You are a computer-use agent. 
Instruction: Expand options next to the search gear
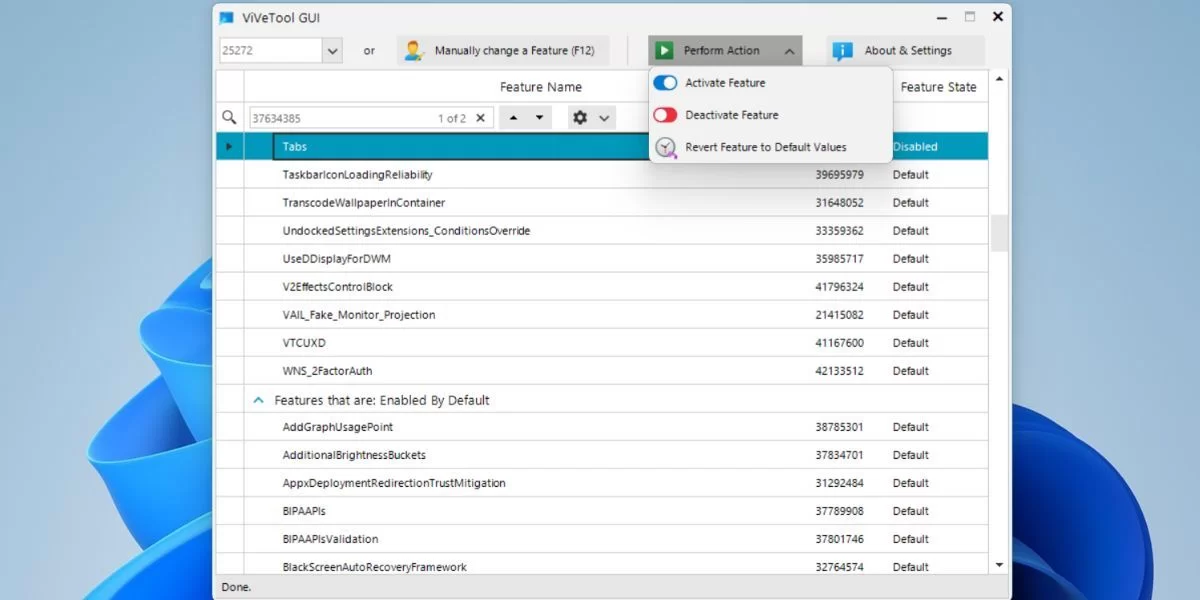tap(602, 117)
